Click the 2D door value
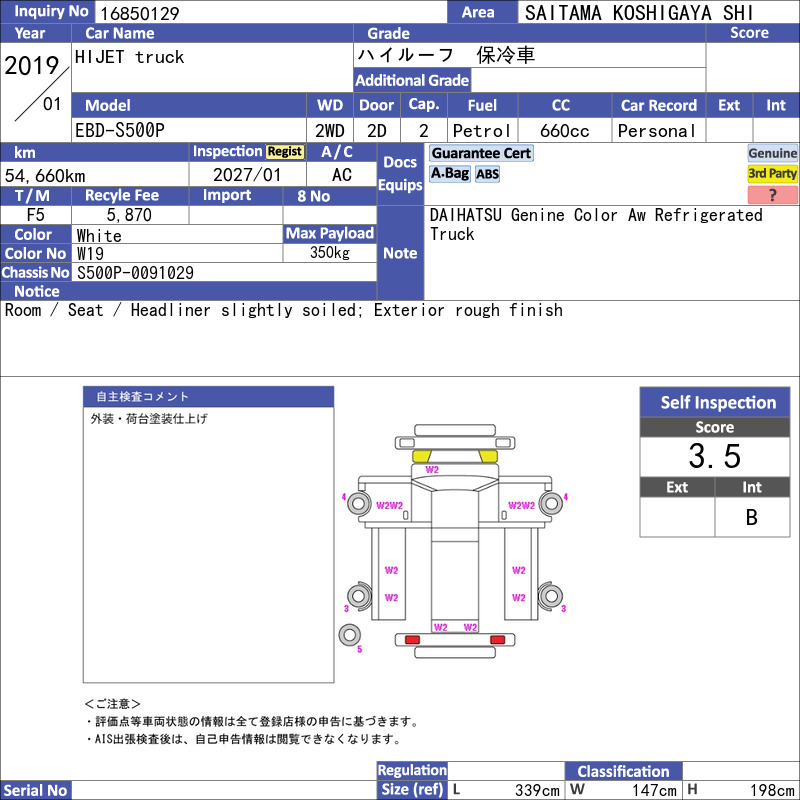 pos(377,131)
